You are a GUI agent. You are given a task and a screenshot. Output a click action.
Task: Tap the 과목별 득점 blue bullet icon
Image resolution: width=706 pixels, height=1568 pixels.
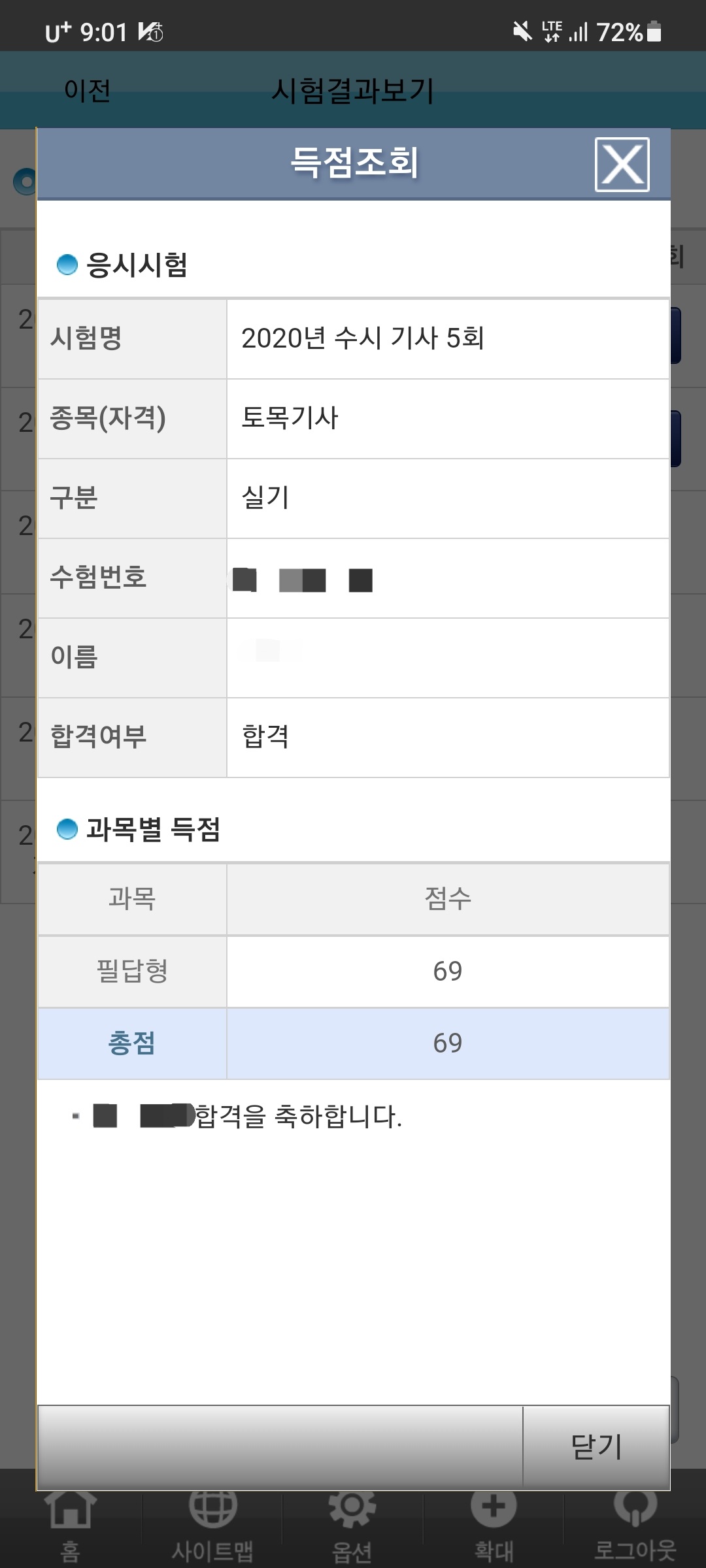pos(67,829)
